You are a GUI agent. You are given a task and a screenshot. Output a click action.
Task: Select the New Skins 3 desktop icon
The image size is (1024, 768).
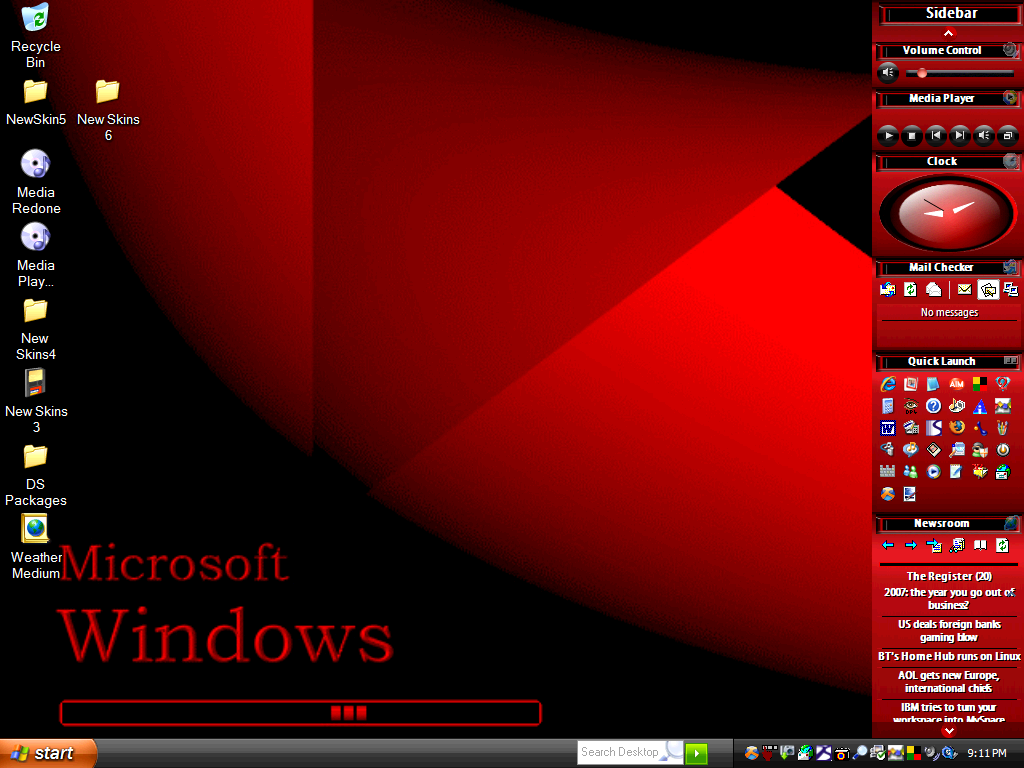click(x=35, y=401)
